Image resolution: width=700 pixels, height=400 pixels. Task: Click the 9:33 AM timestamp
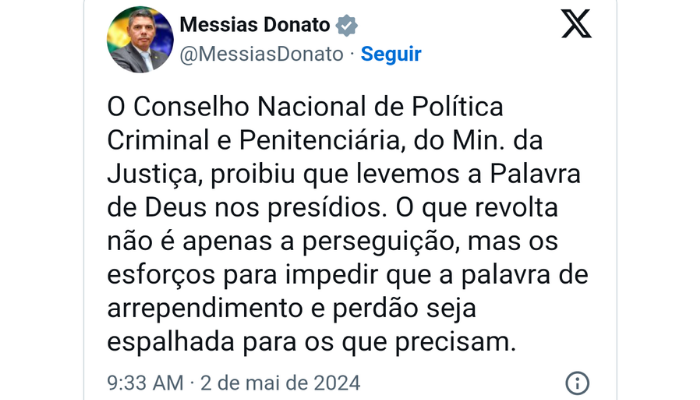click(145, 383)
